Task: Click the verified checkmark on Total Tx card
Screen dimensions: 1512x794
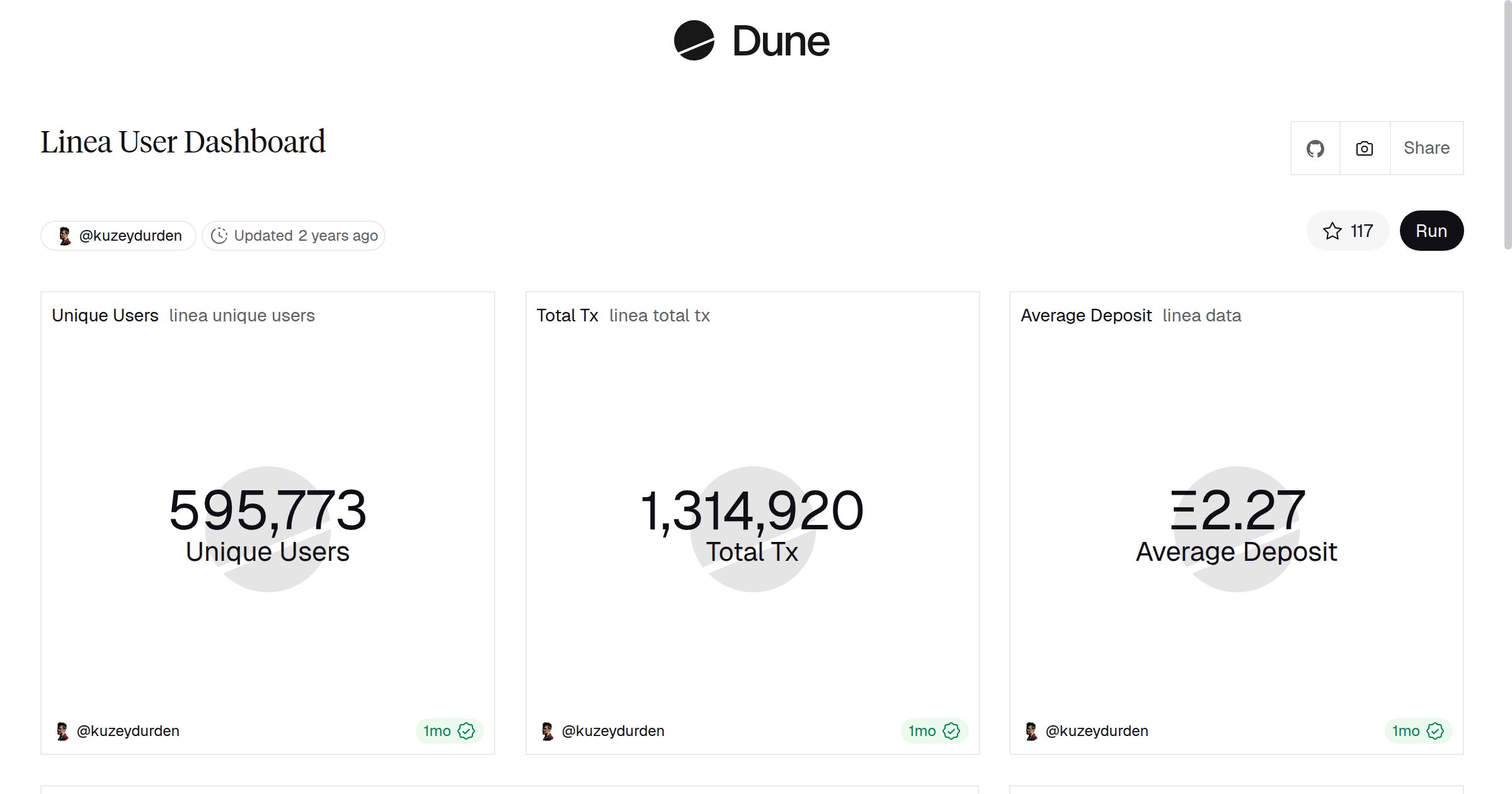Action: (x=951, y=731)
